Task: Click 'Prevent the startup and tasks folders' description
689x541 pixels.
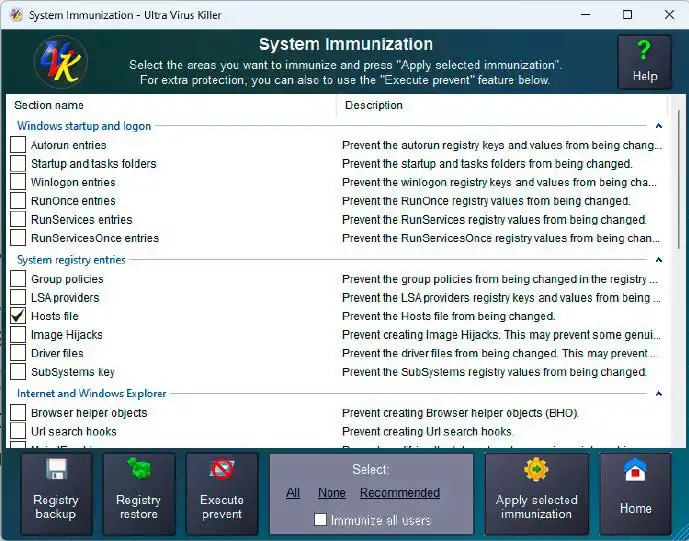Action: coord(487,163)
